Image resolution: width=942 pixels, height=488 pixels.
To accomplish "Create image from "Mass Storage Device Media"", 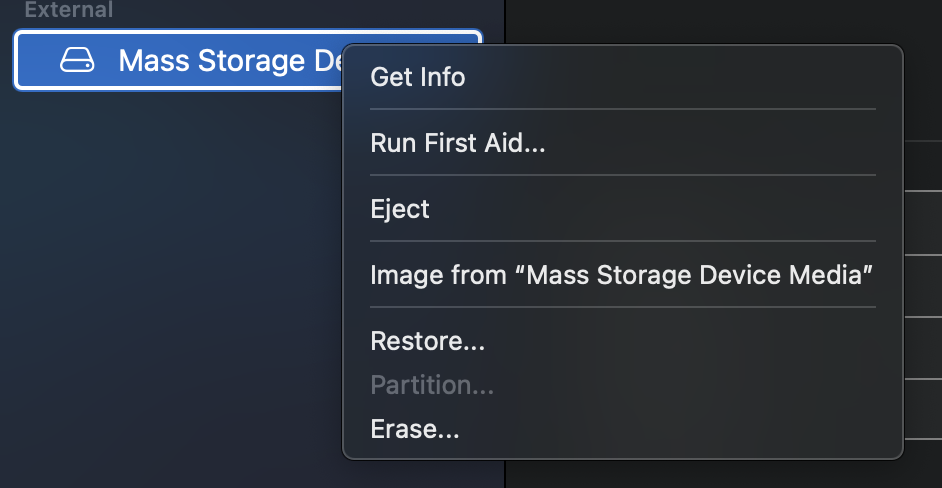I will click(x=622, y=275).
